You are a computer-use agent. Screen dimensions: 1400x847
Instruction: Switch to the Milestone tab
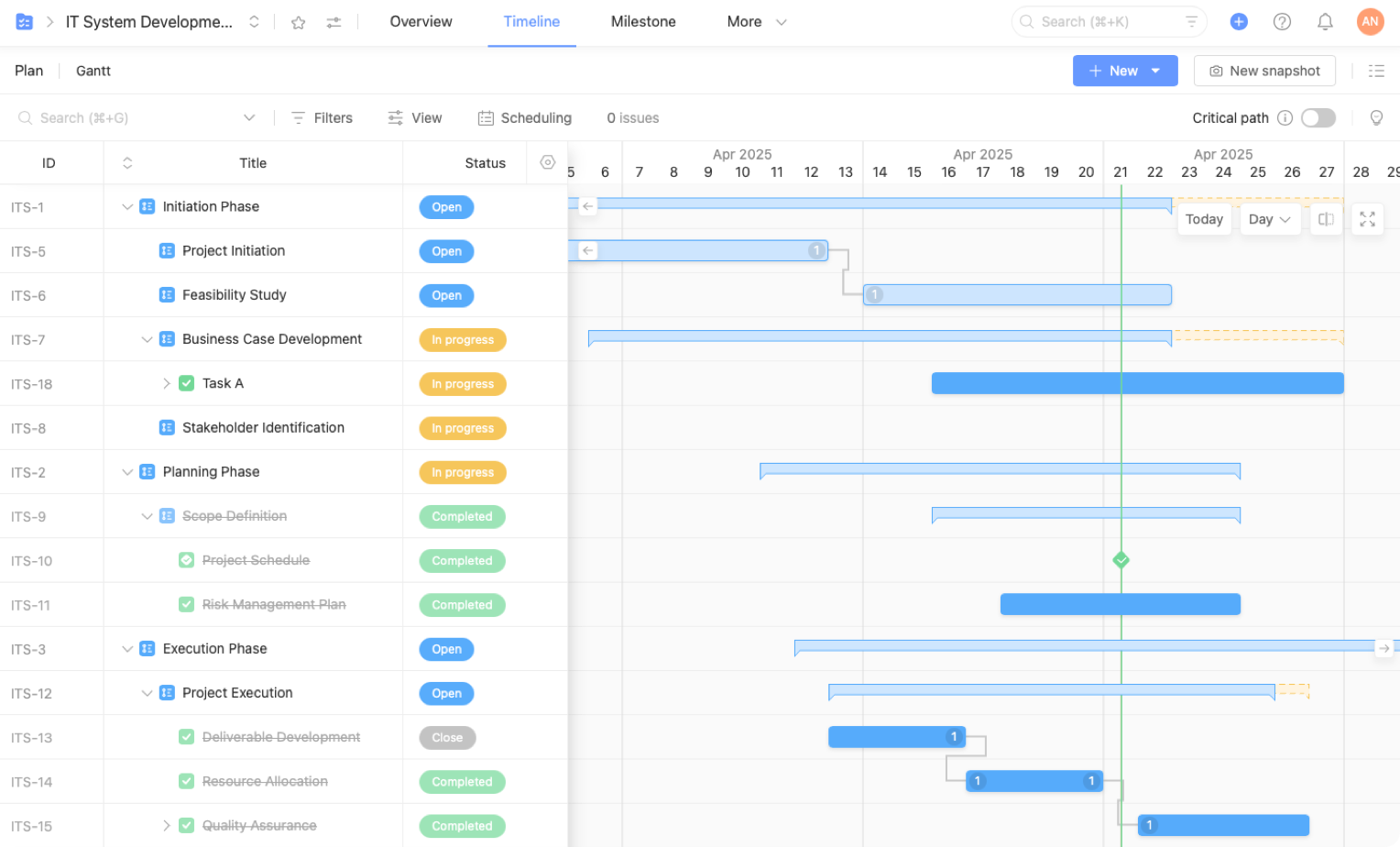pos(643,21)
